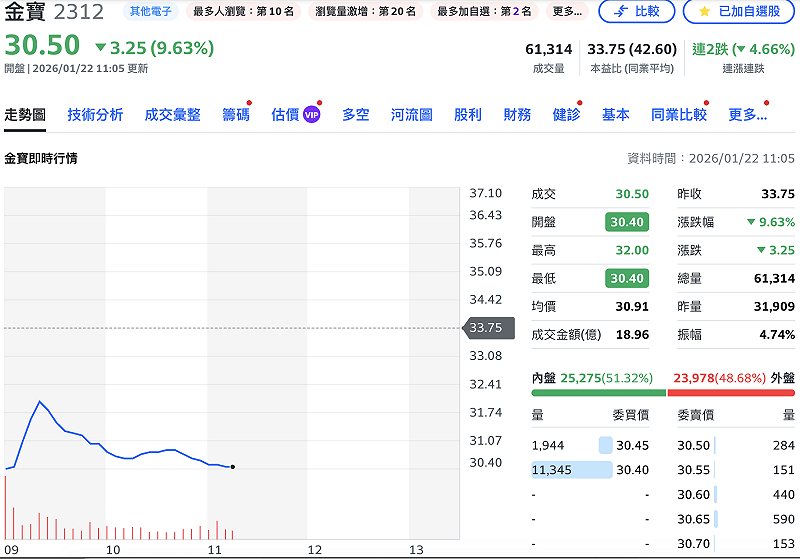Expand the 更多 tags dropdown at top
800x559 pixels.
568,12
